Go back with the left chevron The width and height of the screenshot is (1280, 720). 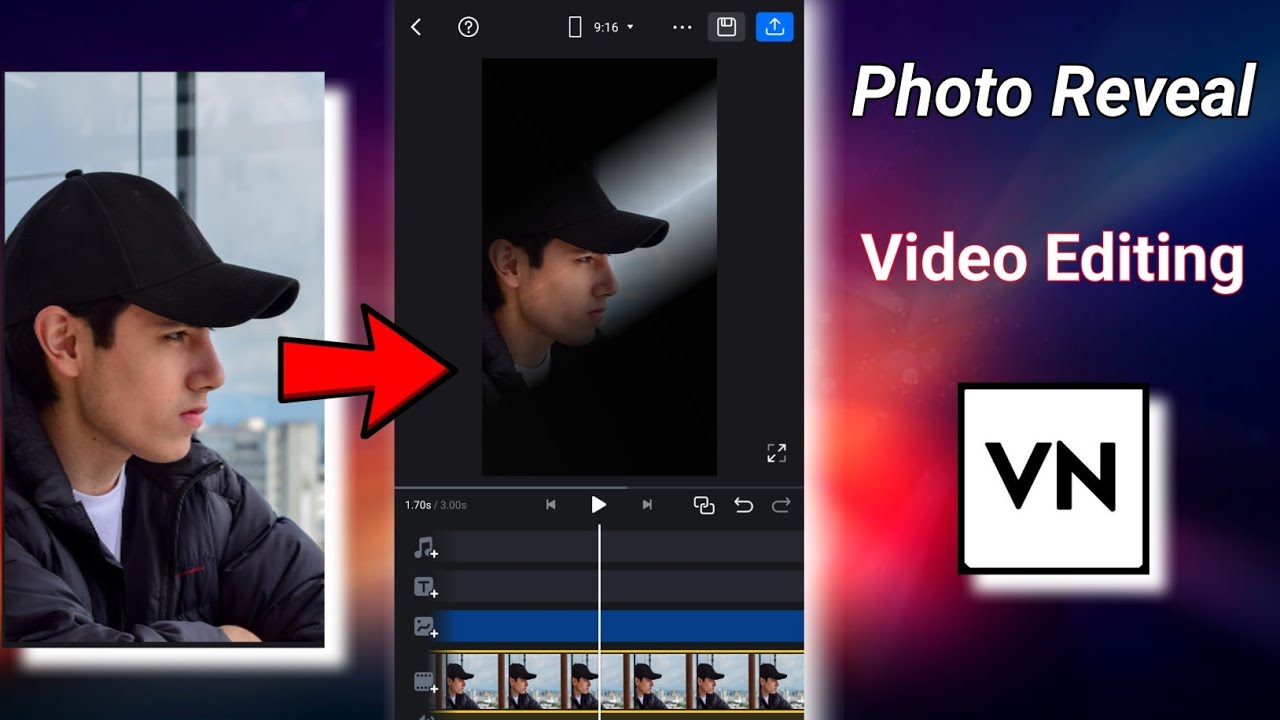pyautogui.click(x=416, y=28)
